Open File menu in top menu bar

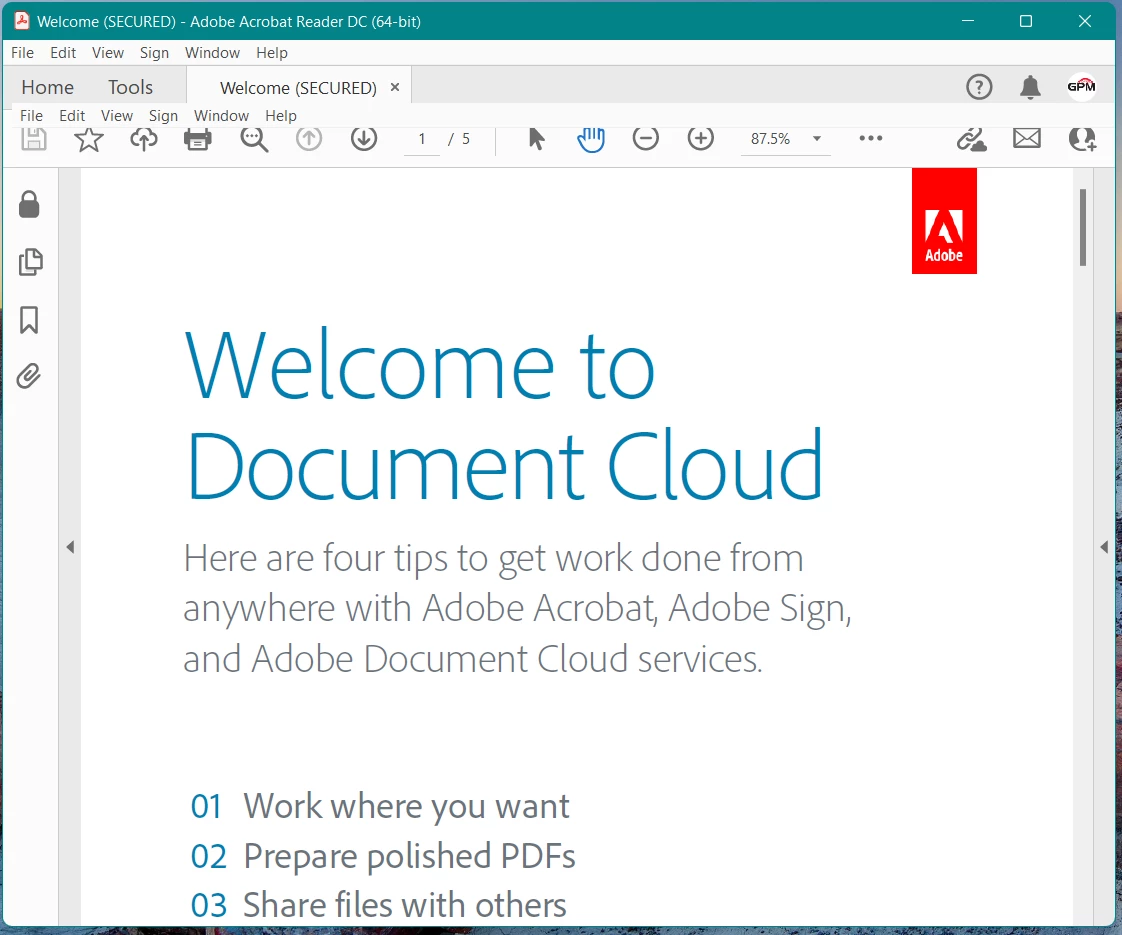(22, 53)
